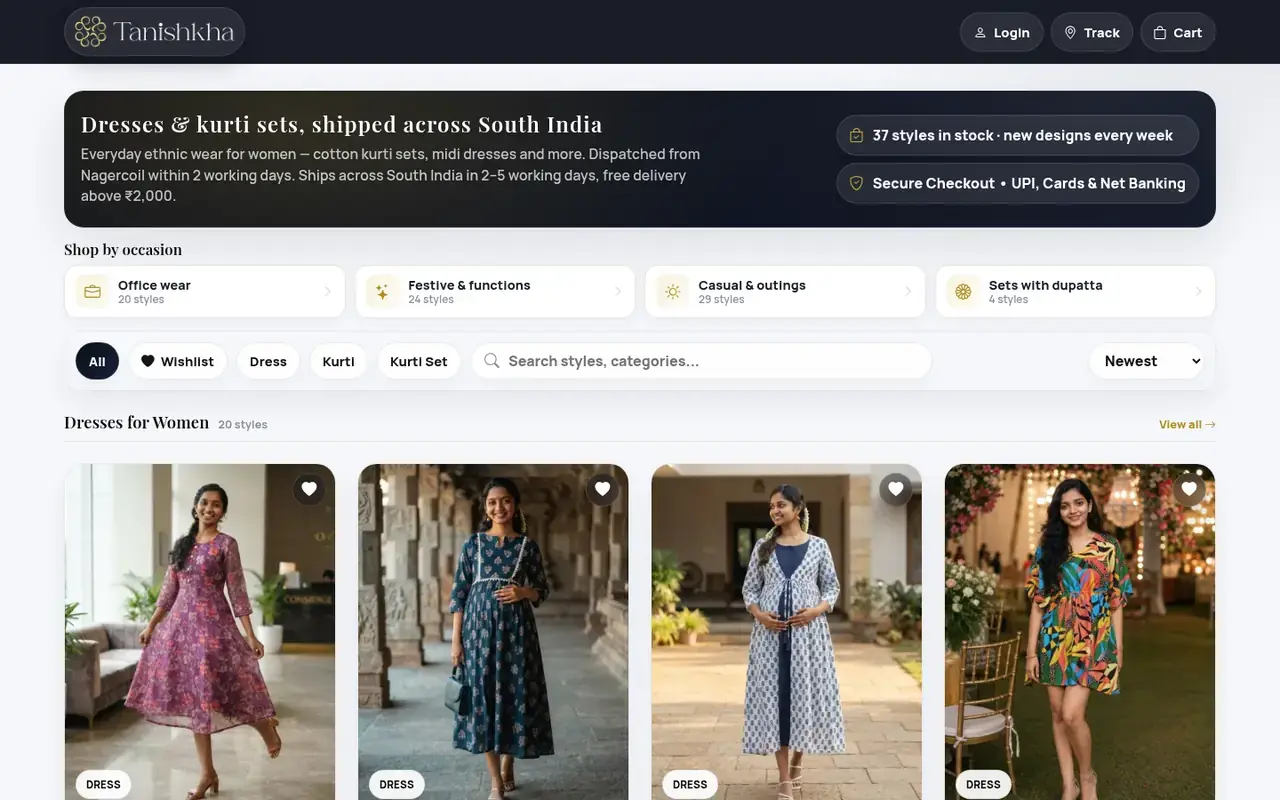Click the Tanishkha brand name
Image resolution: width=1280 pixels, height=800 pixels.
coord(173,32)
